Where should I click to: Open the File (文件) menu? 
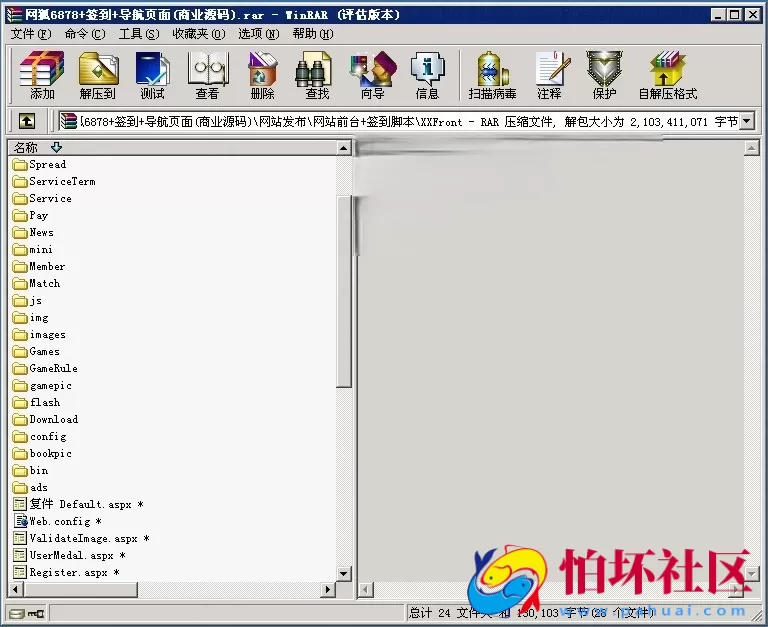click(x=31, y=34)
